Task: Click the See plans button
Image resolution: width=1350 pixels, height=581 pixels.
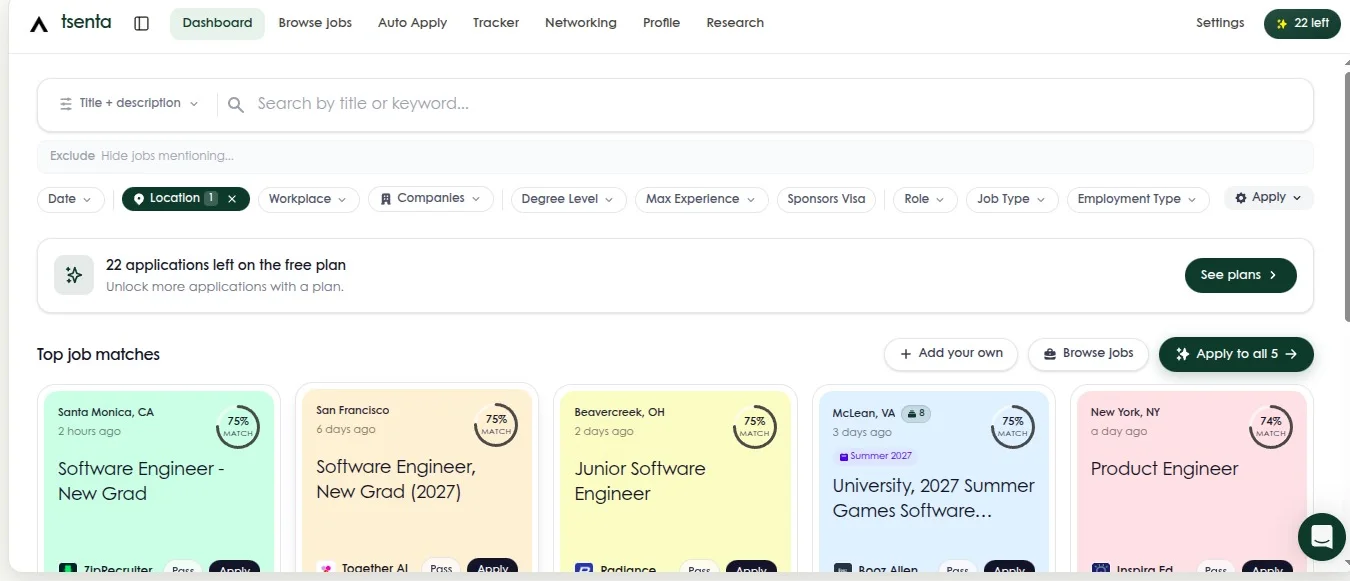Action: pyautogui.click(x=1241, y=275)
